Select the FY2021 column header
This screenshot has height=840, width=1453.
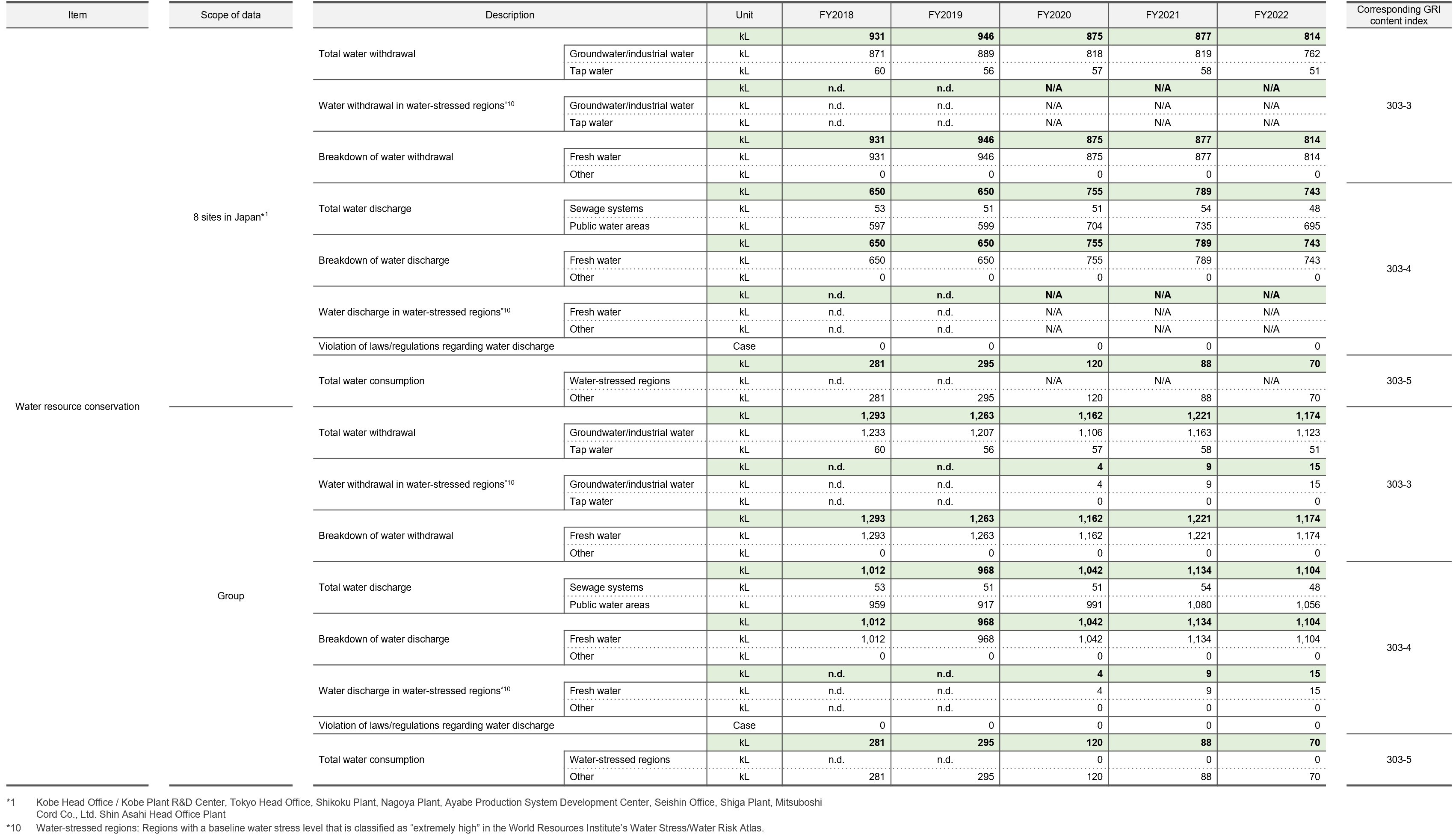[1163, 15]
